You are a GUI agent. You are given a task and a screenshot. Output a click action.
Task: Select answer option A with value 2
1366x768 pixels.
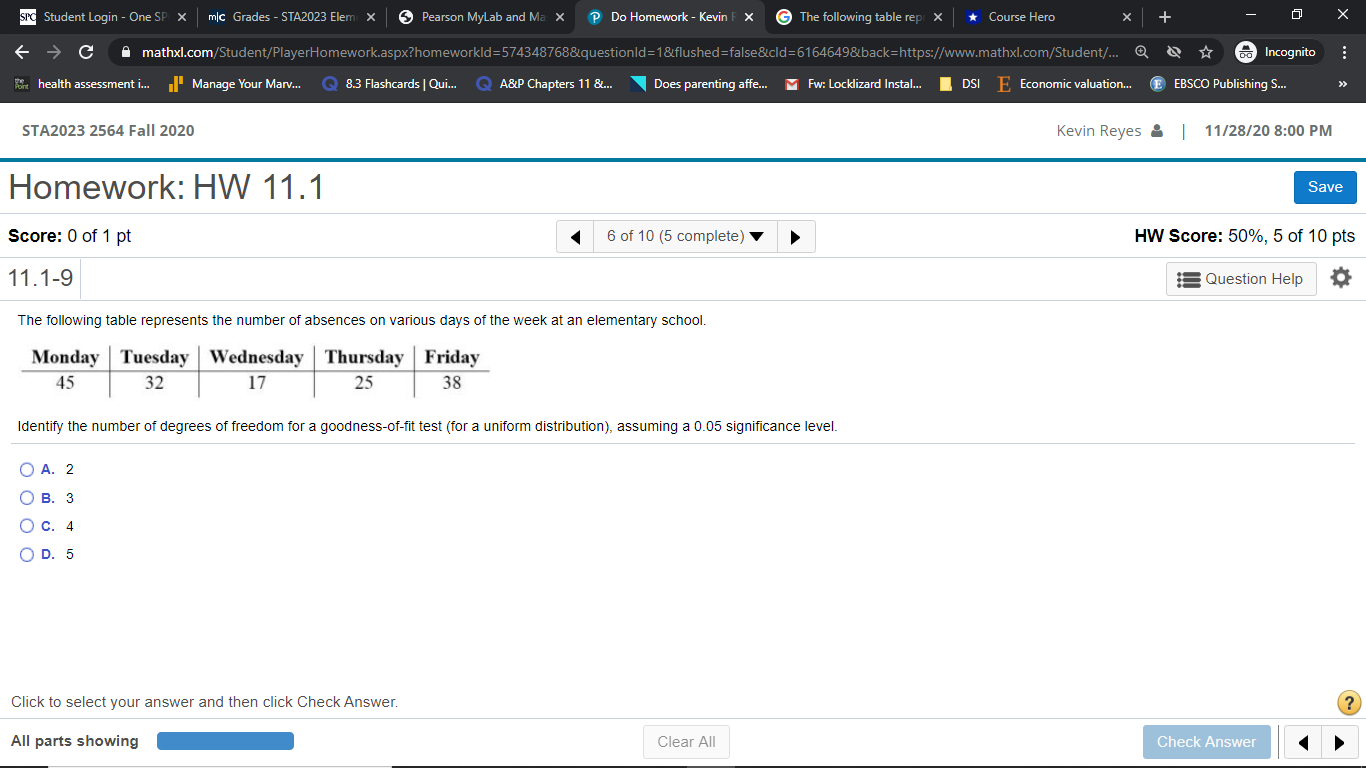27,470
